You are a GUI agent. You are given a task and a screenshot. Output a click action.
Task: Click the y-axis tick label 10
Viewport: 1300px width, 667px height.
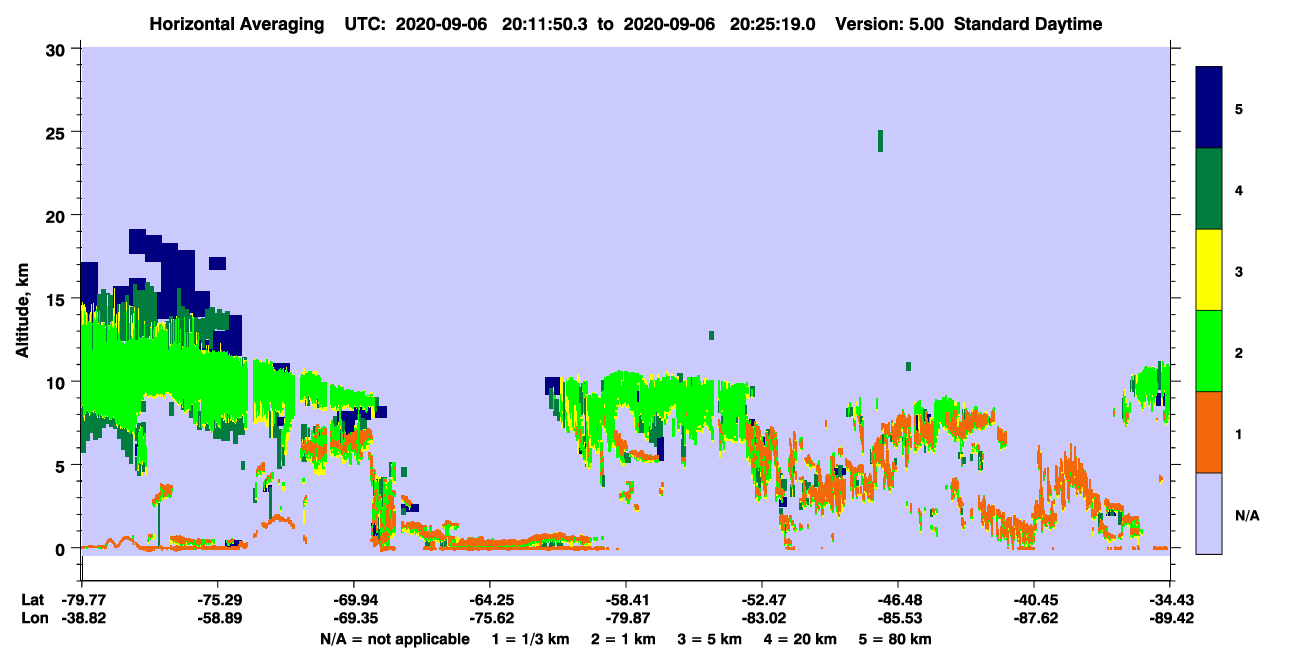point(57,382)
